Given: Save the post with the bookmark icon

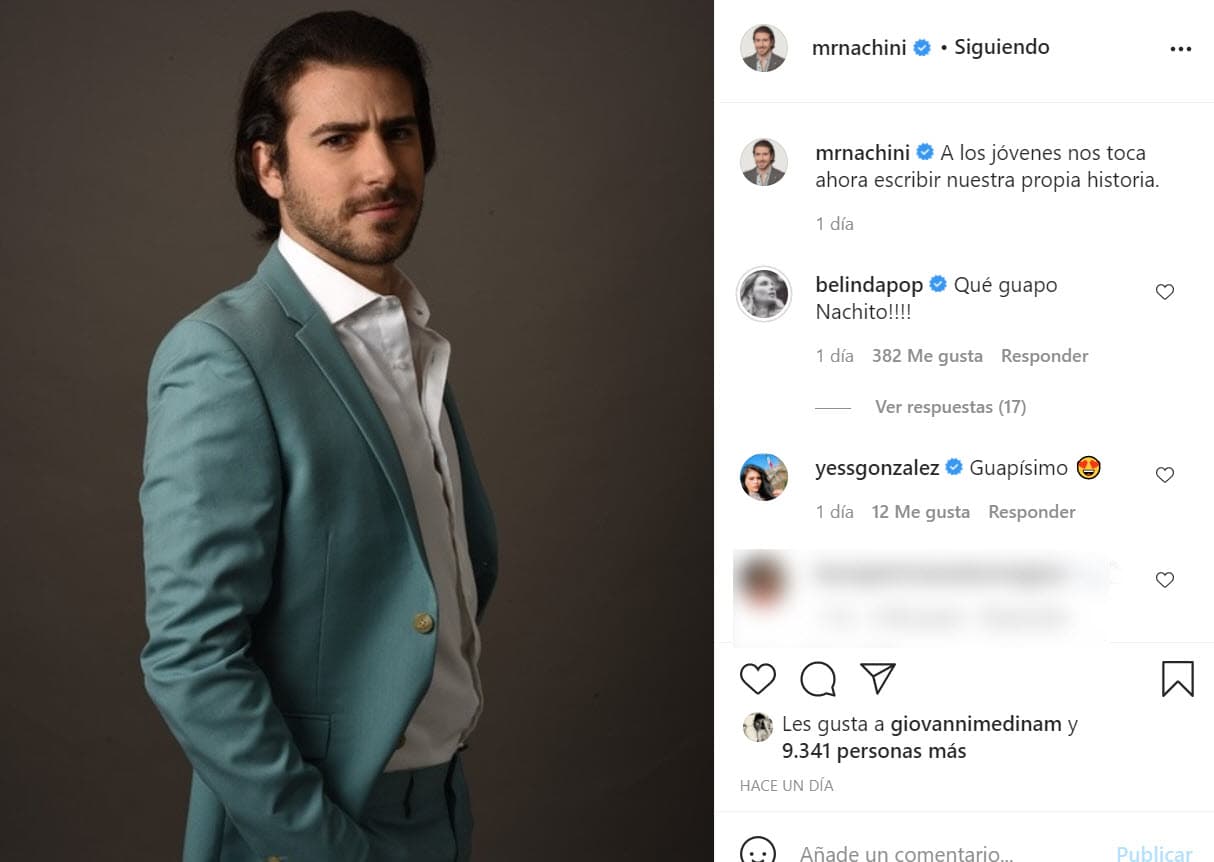Looking at the screenshot, I should coord(1178,678).
